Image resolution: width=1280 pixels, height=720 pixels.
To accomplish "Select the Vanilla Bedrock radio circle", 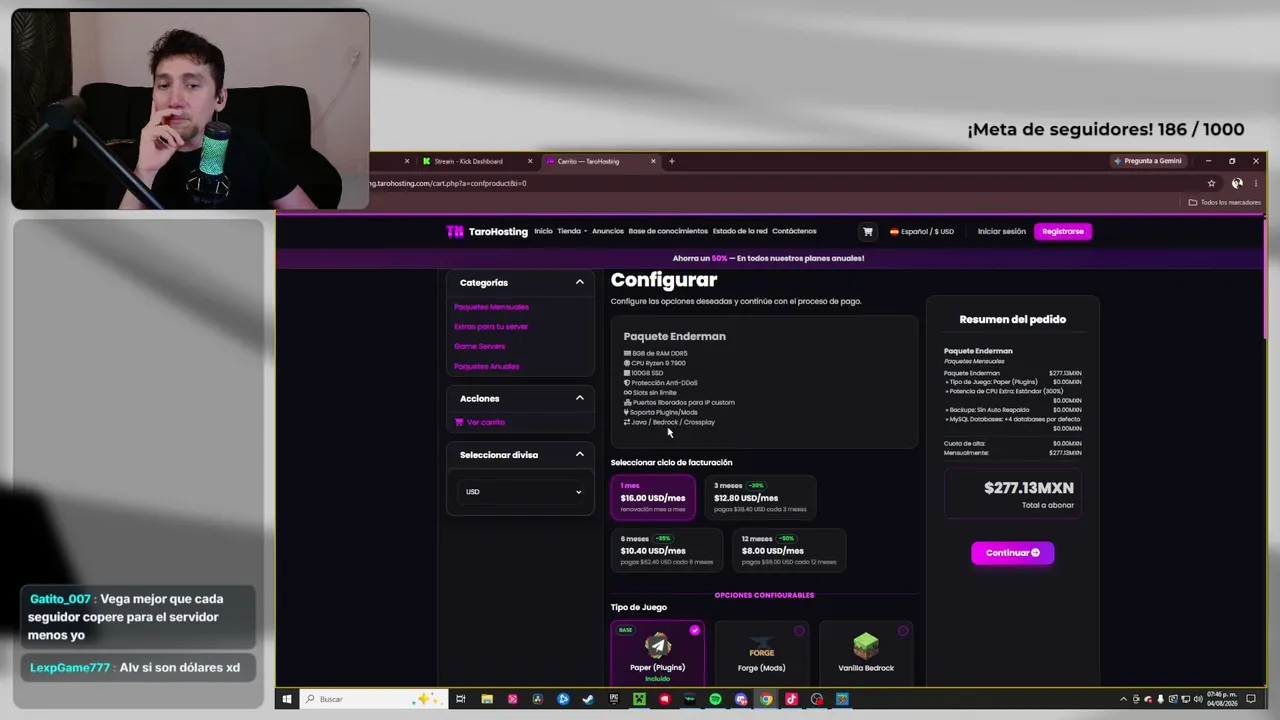I will click(903, 630).
